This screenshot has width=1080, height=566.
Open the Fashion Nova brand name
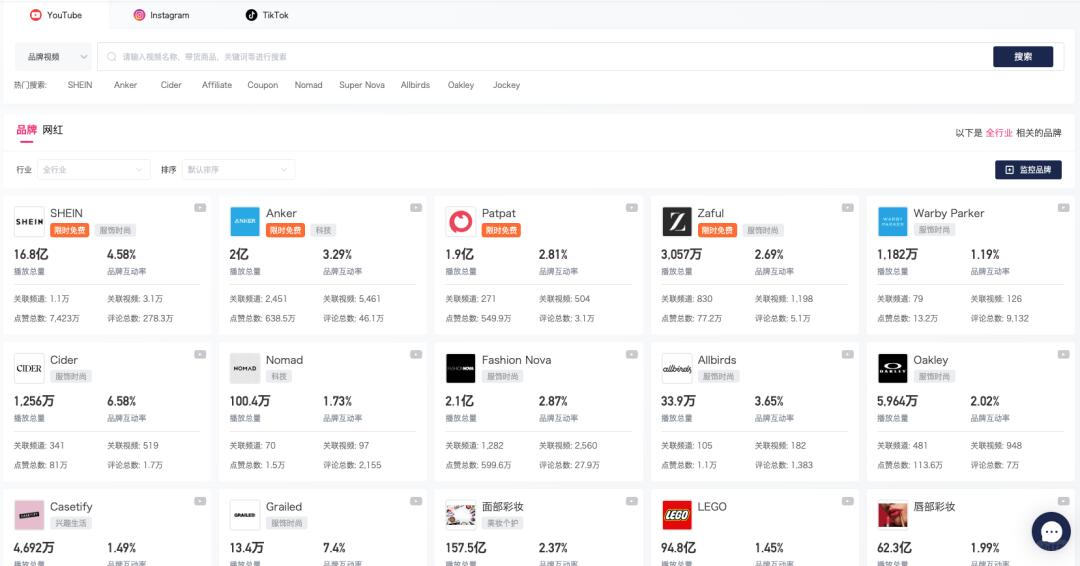pos(517,359)
